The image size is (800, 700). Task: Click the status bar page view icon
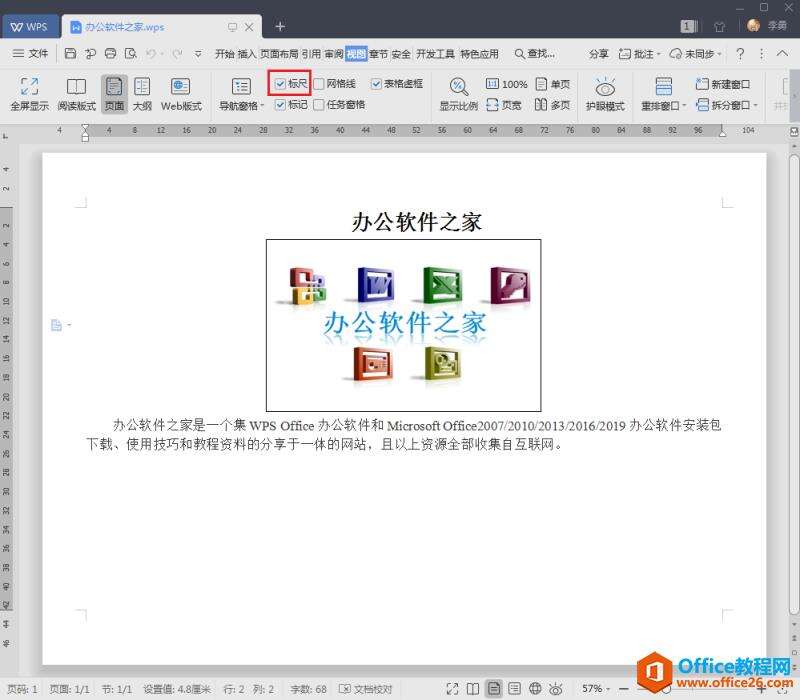click(494, 689)
